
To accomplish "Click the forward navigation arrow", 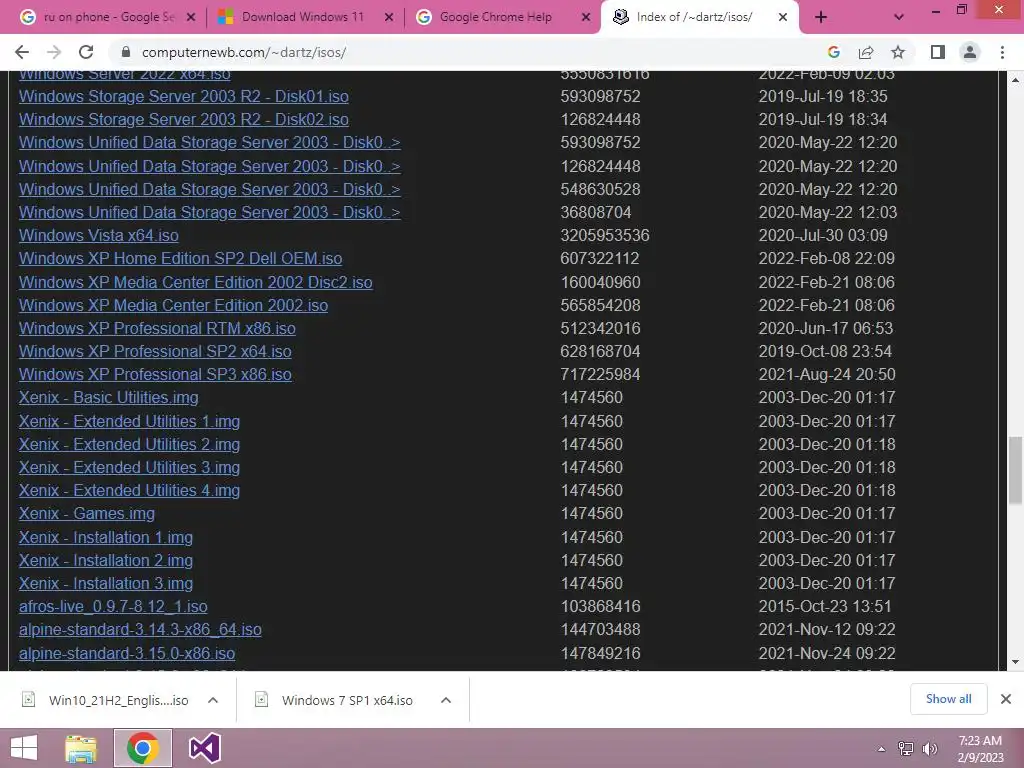I will pos(54,52).
